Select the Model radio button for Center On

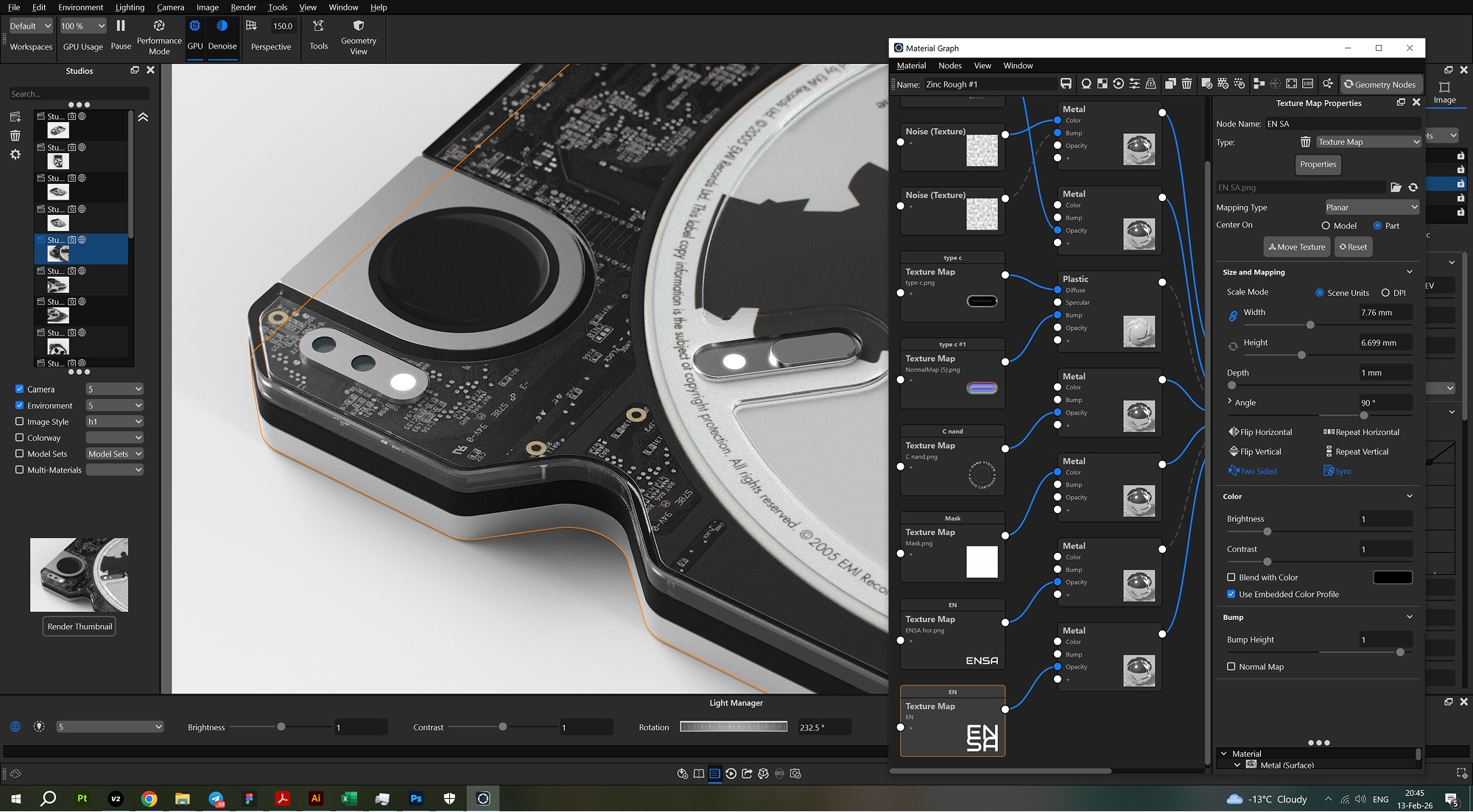[1326, 226]
